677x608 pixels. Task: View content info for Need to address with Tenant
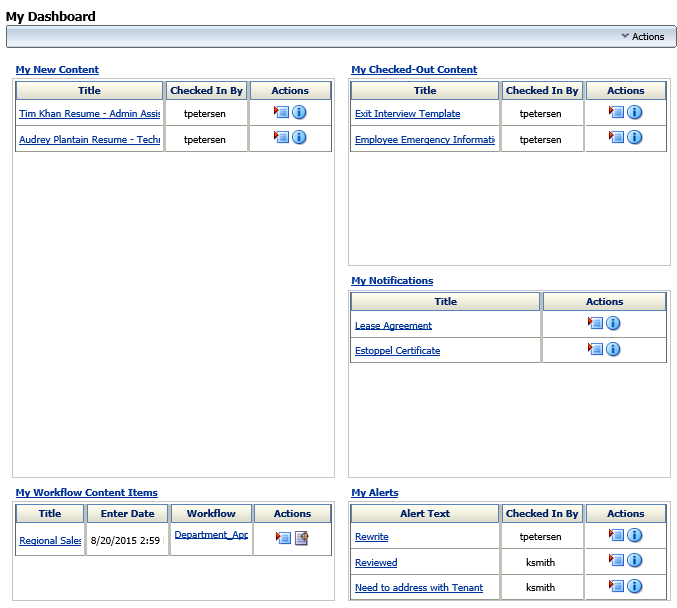(x=634, y=586)
